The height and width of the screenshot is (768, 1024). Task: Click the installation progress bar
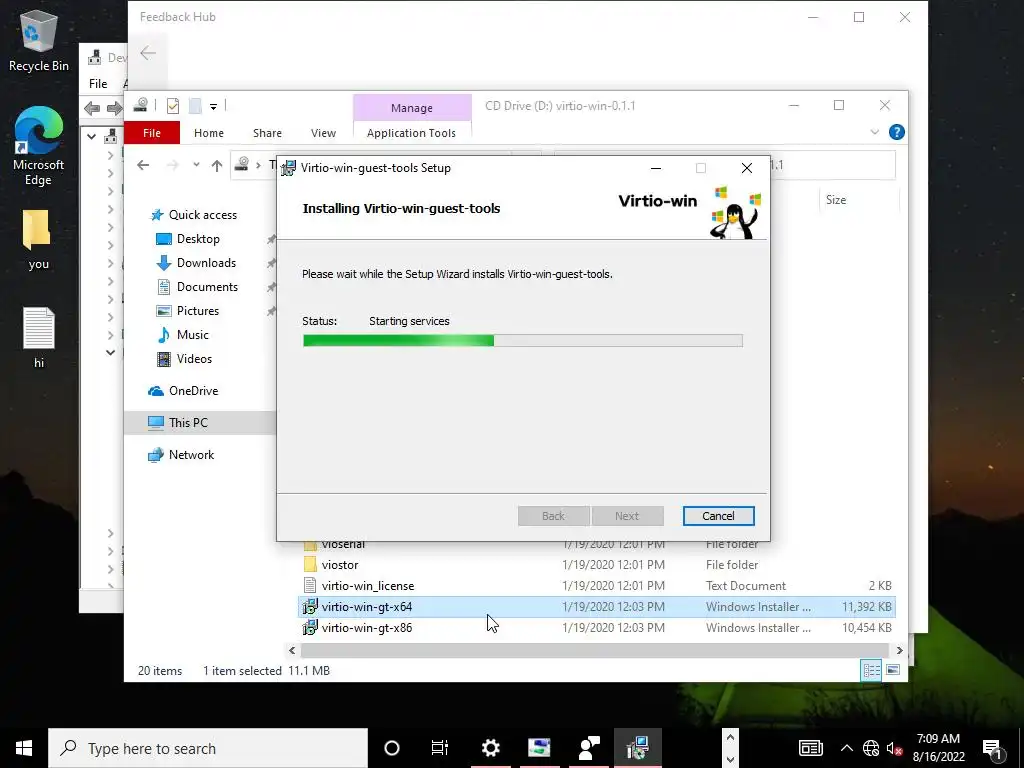pyautogui.click(x=522, y=340)
